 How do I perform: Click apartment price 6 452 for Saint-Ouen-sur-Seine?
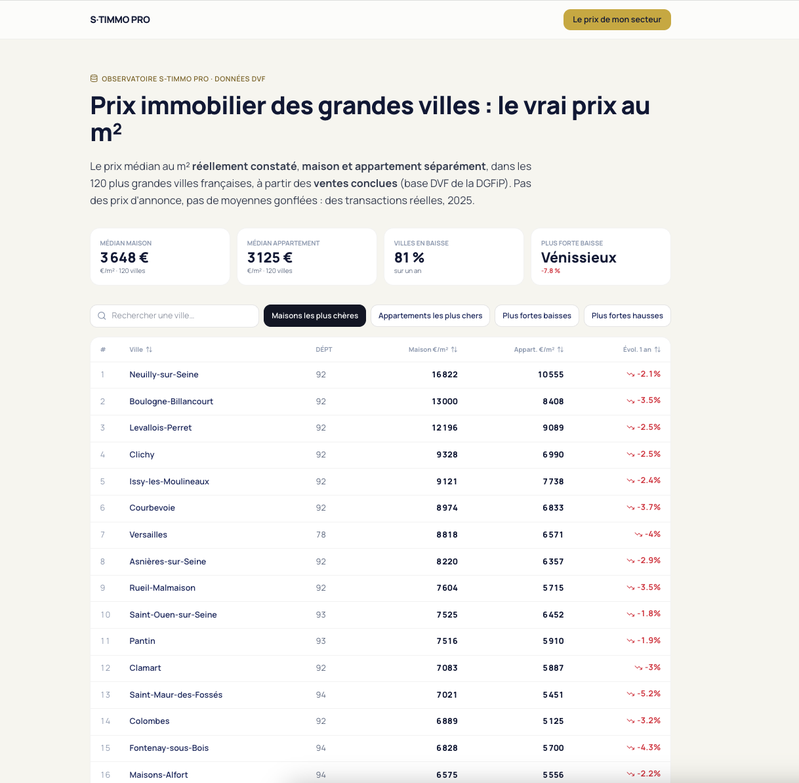553,615
